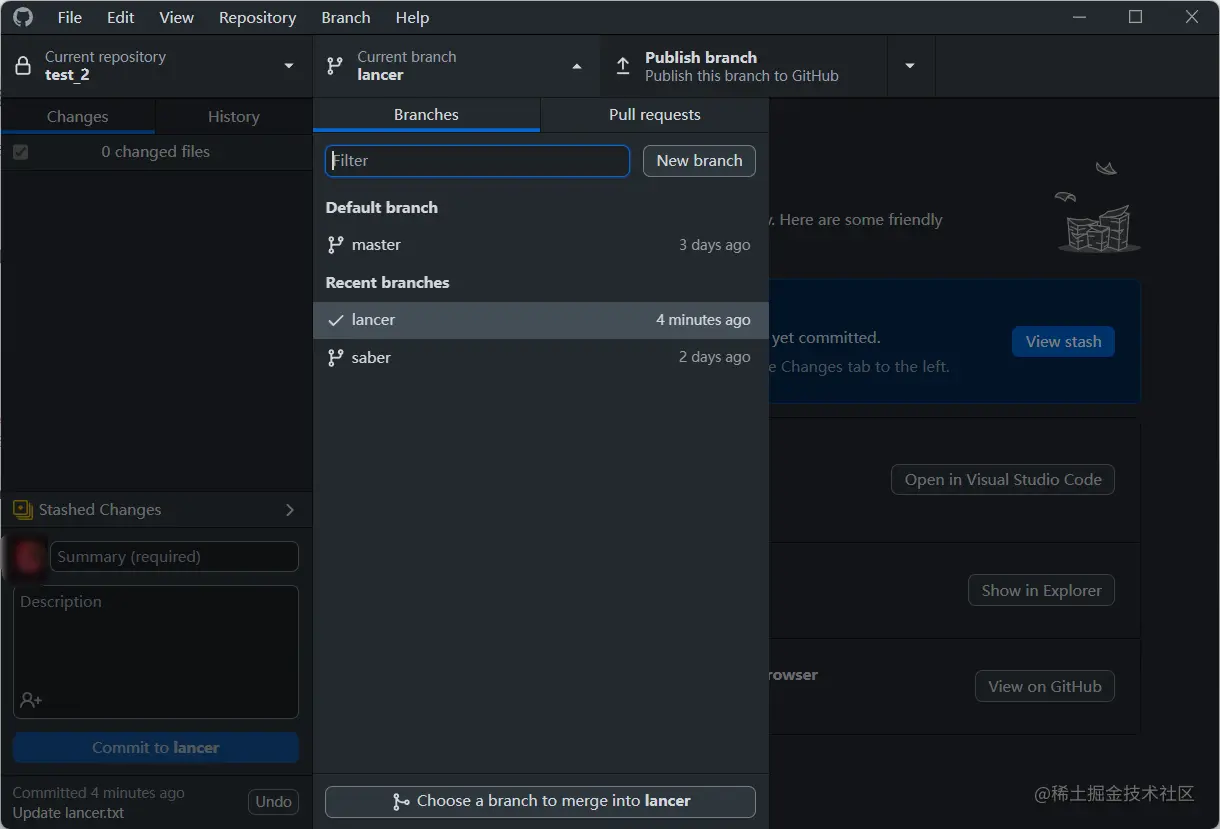The height and width of the screenshot is (829, 1220).
Task: Select the Pull requests tab
Action: (x=655, y=114)
